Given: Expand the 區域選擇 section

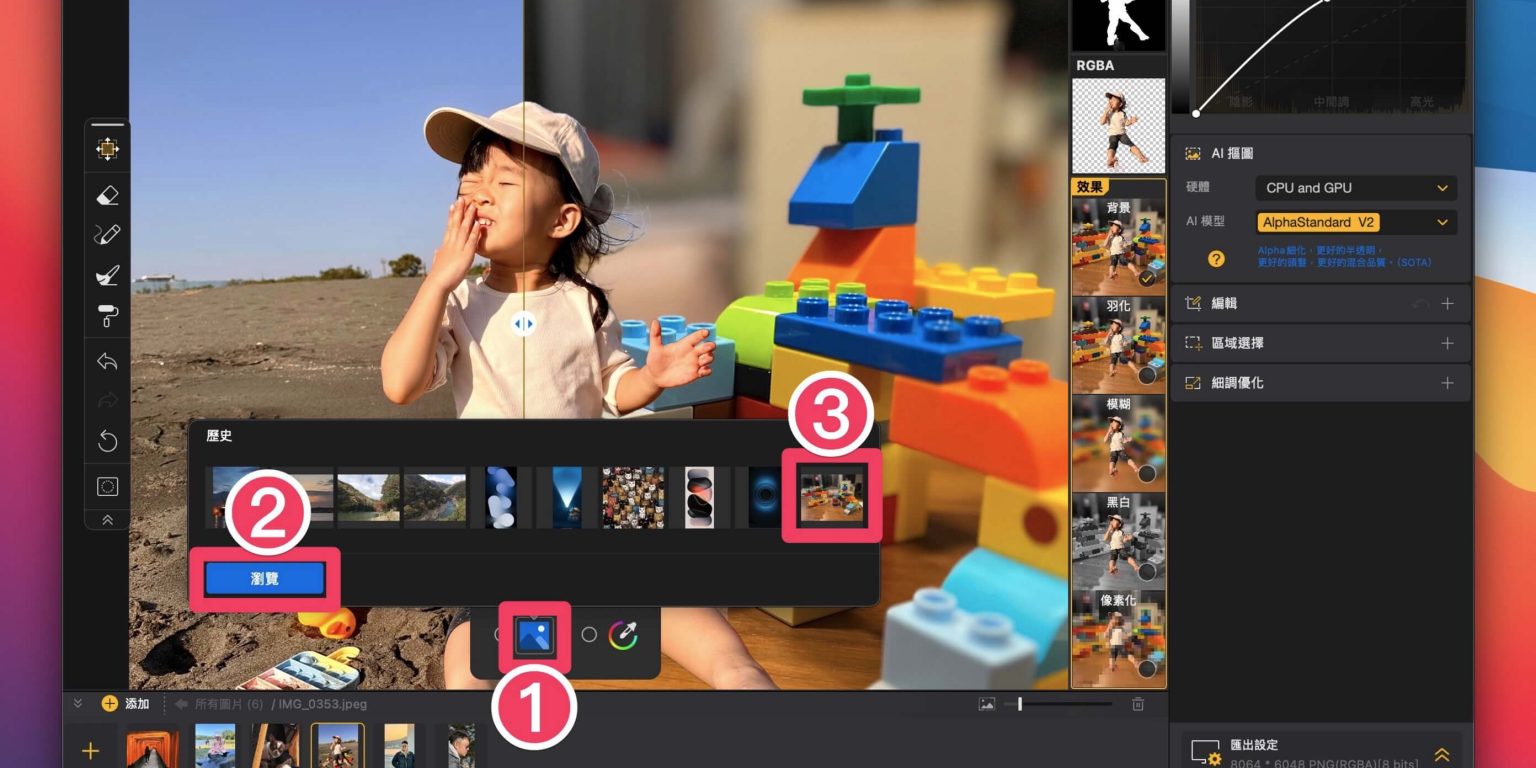Looking at the screenshot, I should [1447, 343].
